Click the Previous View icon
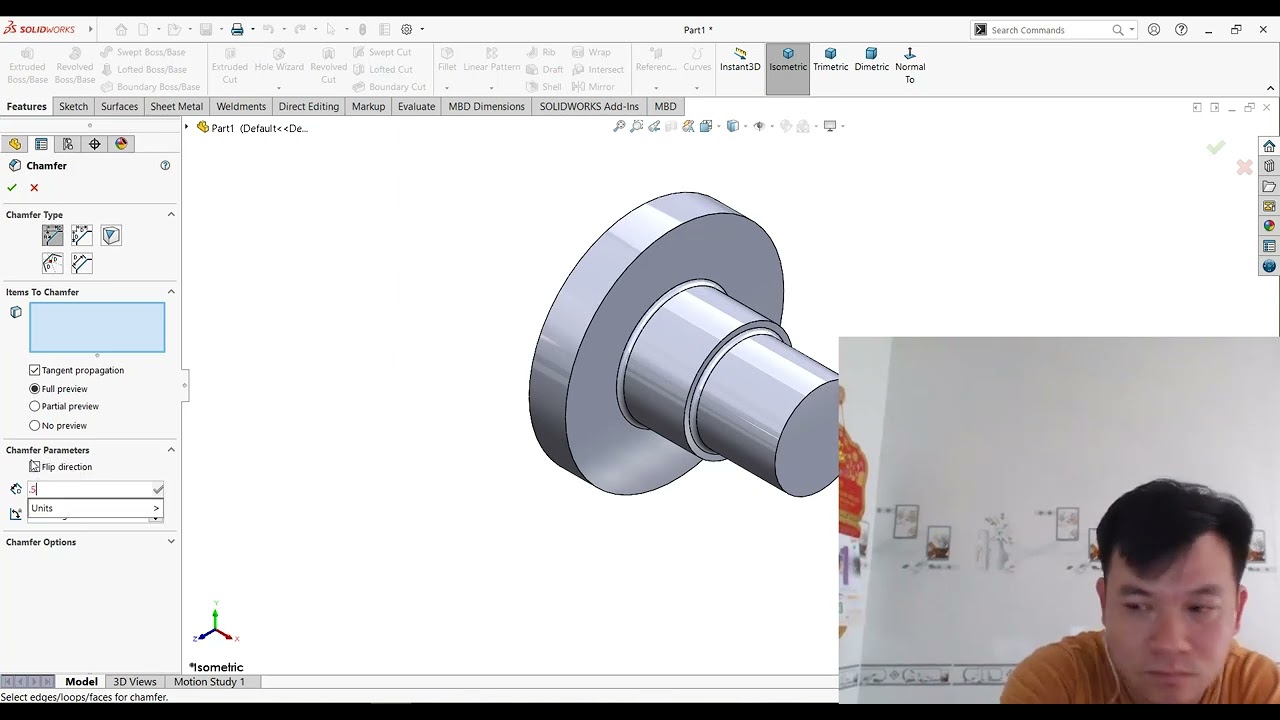1280x720 pixels. pyautogui.click(x=654, y=126)
